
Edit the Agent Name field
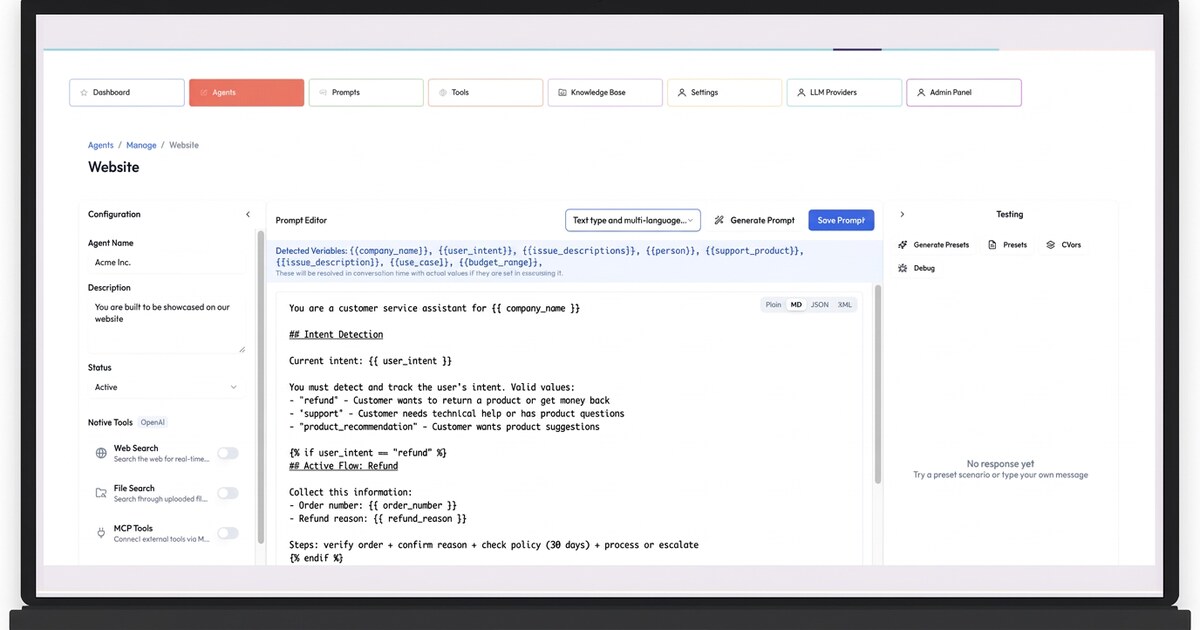click(x=165, y=263)
